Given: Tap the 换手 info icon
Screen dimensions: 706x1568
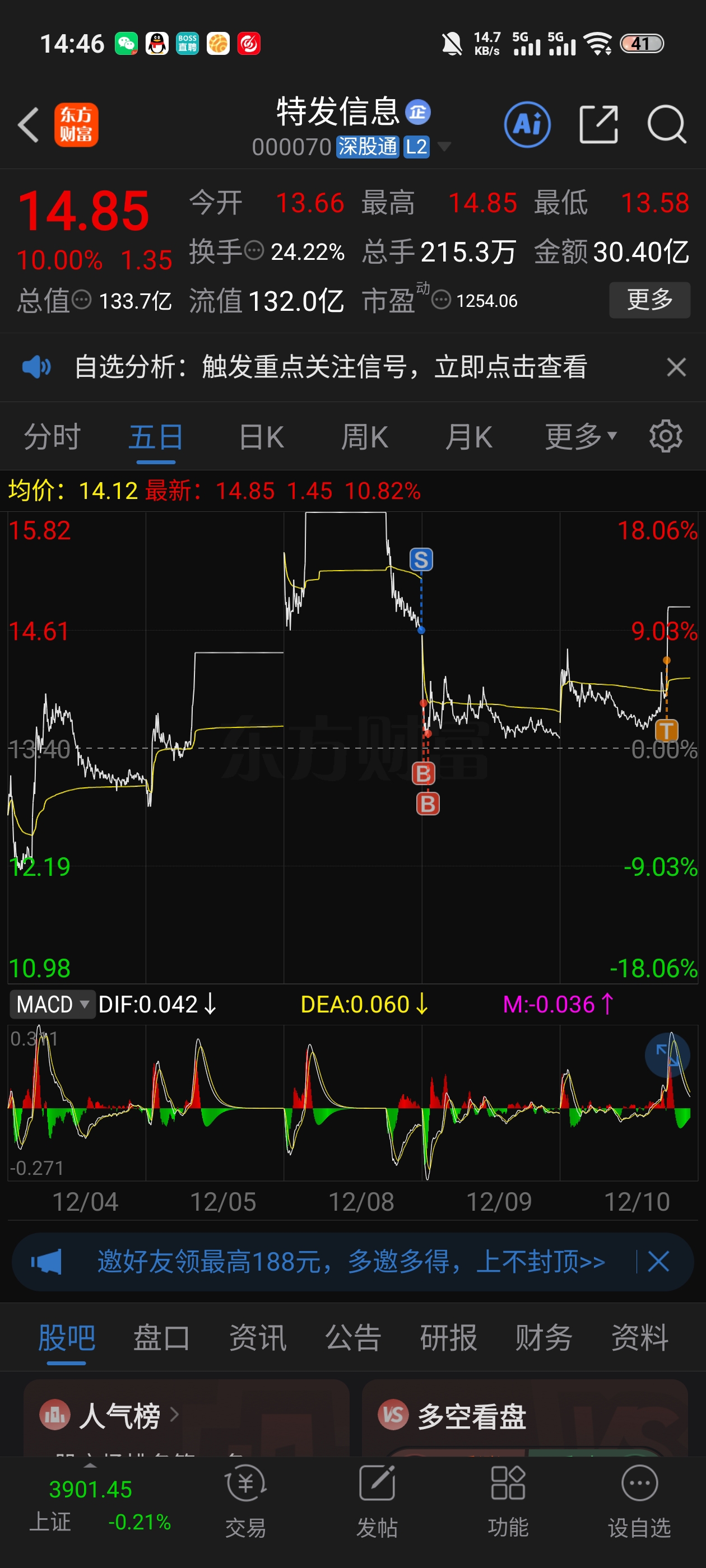Looking at the screenshot, I should click(x=254, y=250).
